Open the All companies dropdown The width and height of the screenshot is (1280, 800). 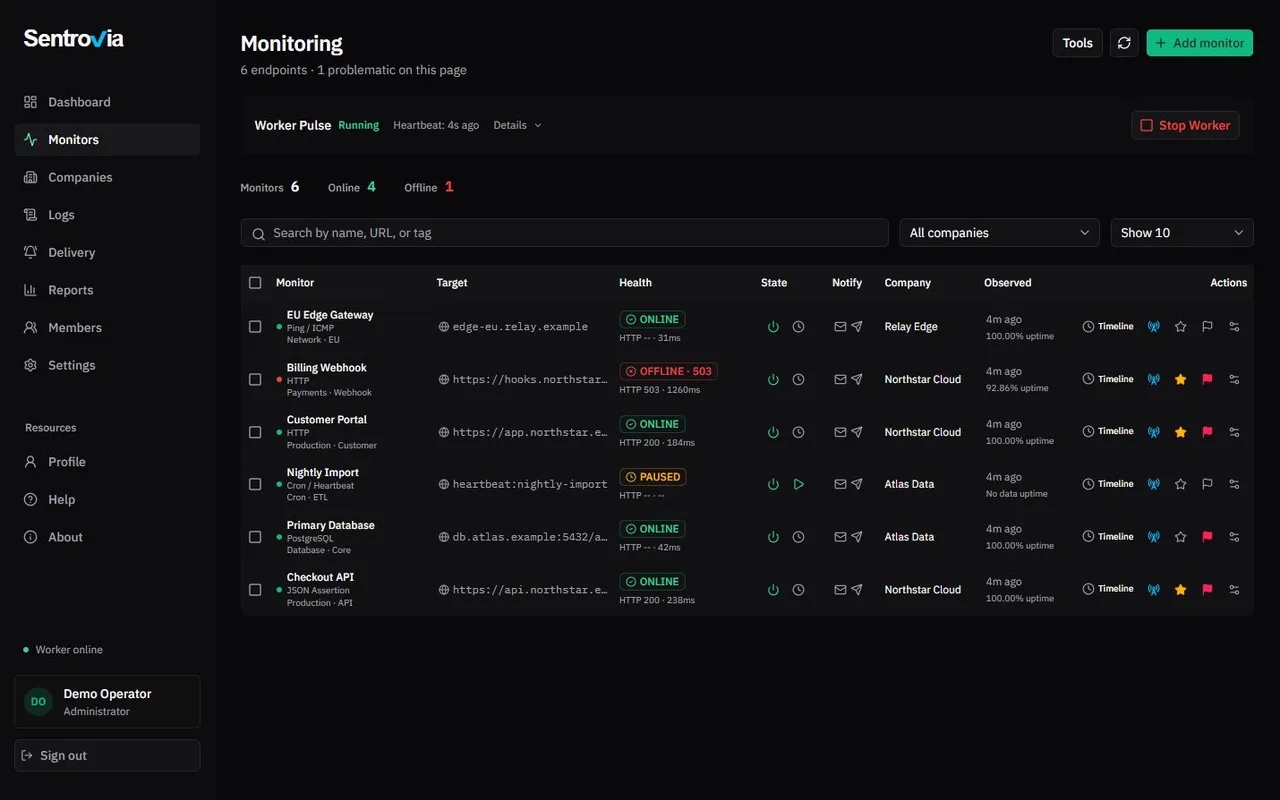(1000, 233)
